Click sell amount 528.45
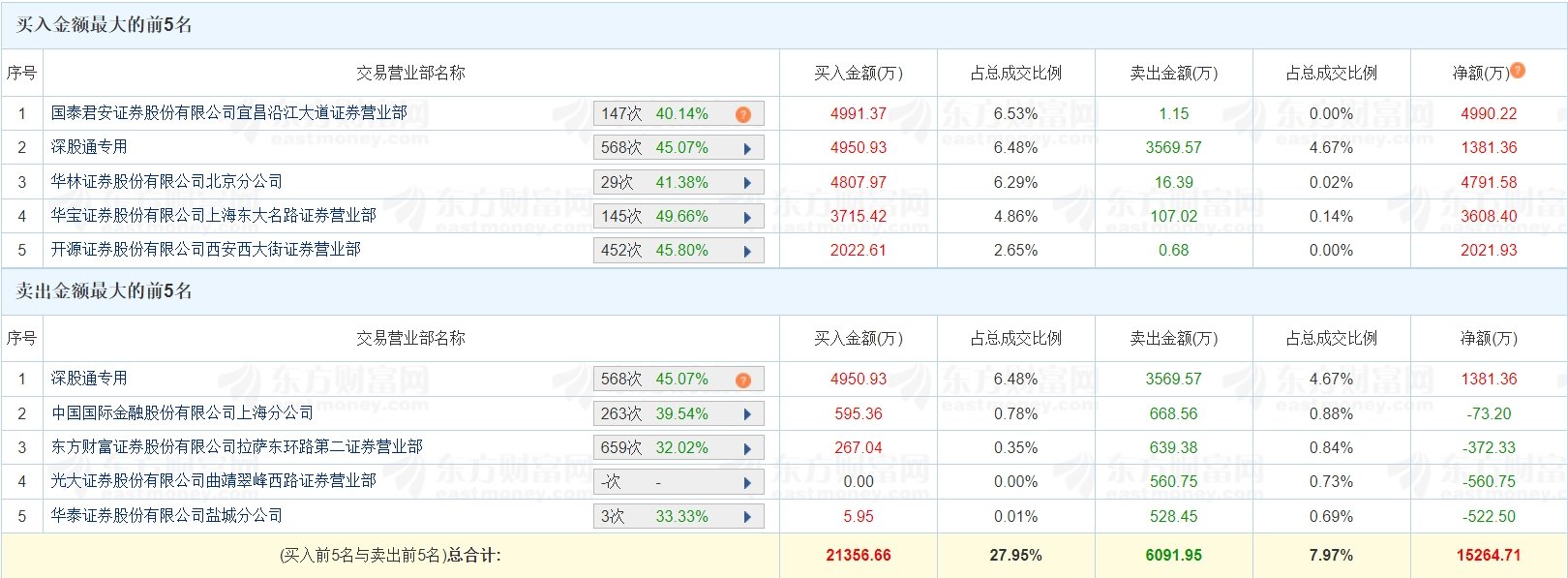This screenshot has height=578, width=1568. (1174, 517)
